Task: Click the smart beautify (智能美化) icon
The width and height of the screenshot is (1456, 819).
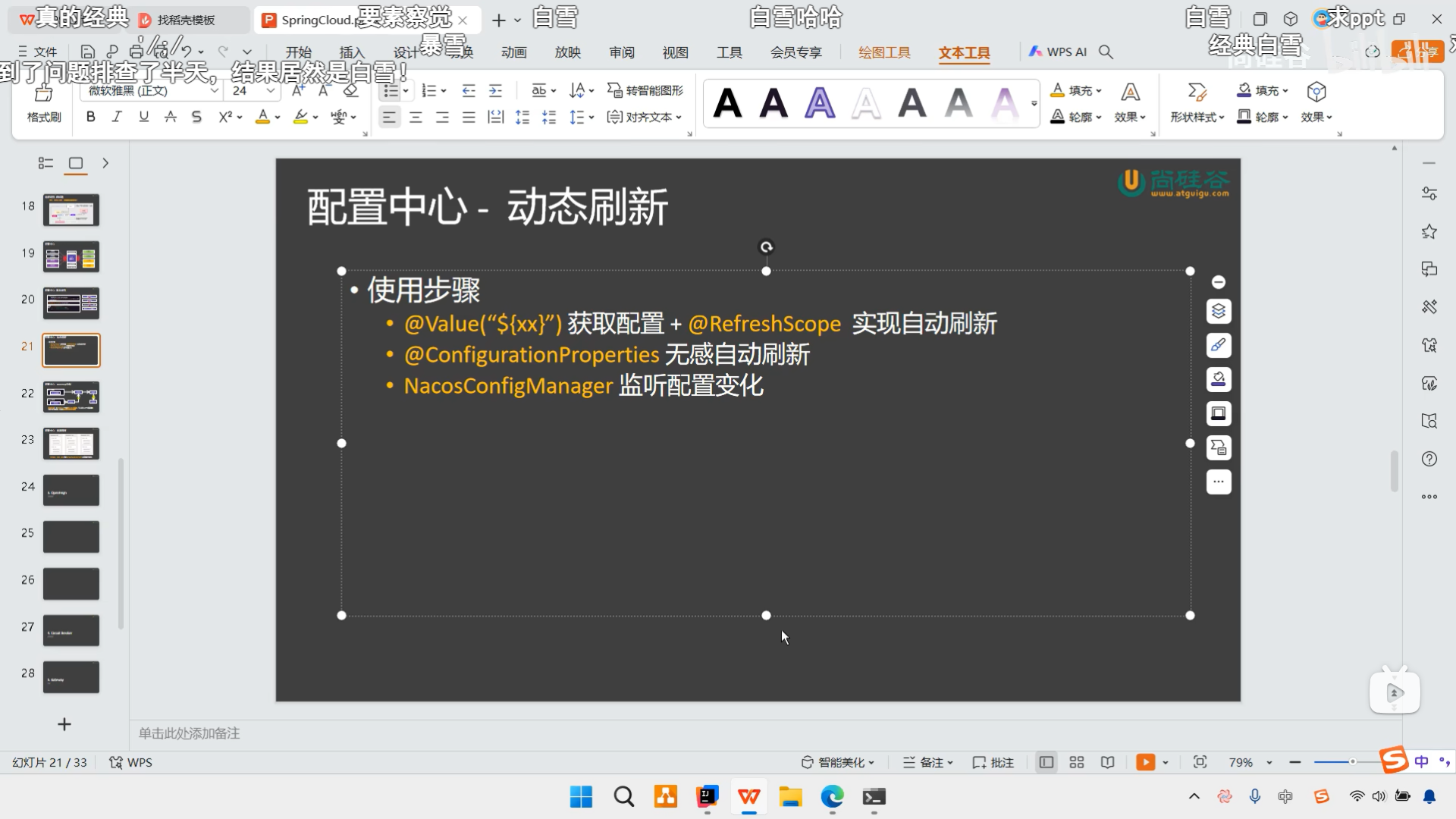Action: [x=834, y=762]
